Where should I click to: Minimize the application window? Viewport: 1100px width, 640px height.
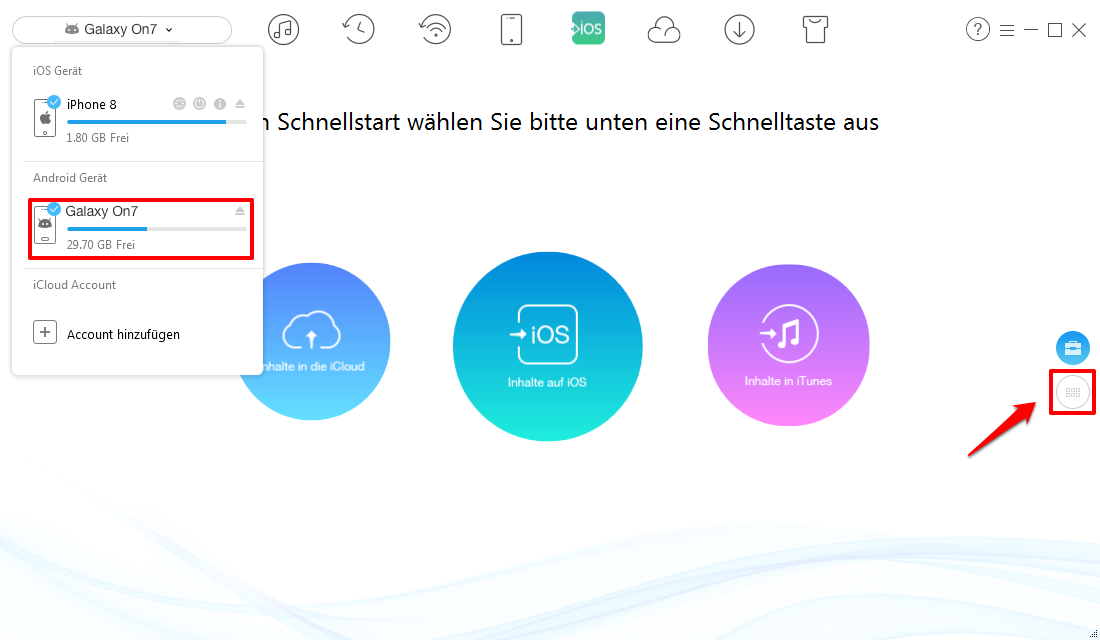point(1031,30)
